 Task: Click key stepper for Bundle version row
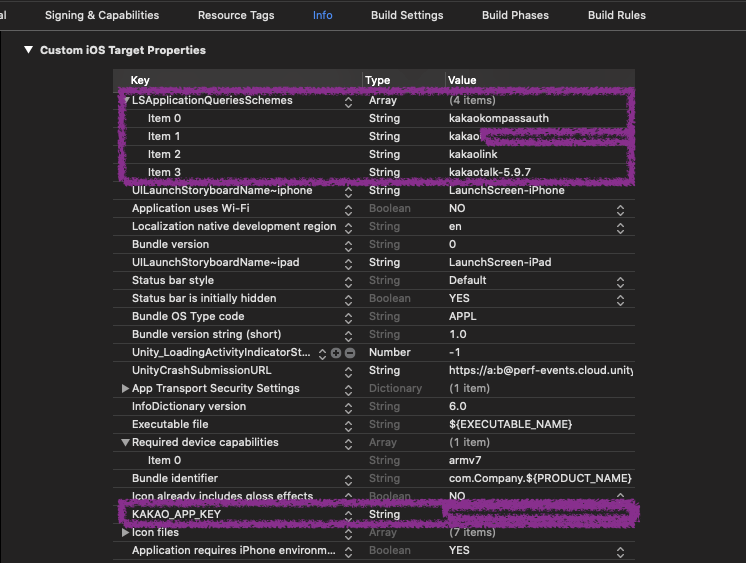pyautogui.click(x=348, y=245)
